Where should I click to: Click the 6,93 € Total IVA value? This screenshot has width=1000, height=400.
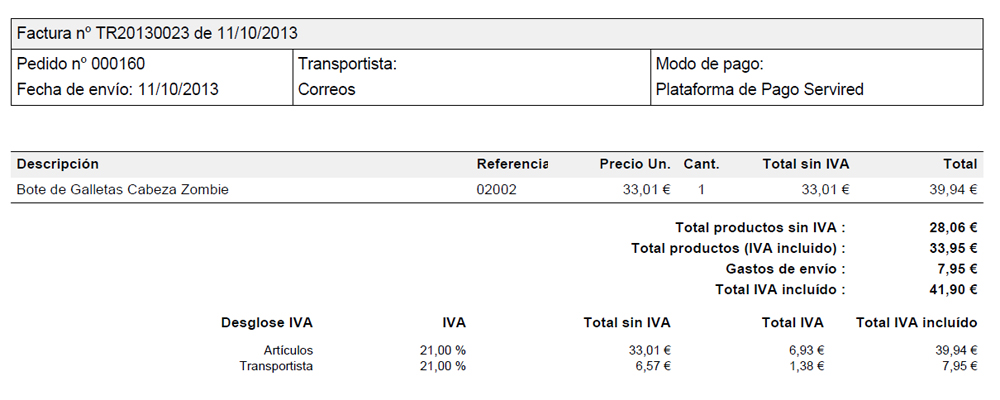pos(805,350)
